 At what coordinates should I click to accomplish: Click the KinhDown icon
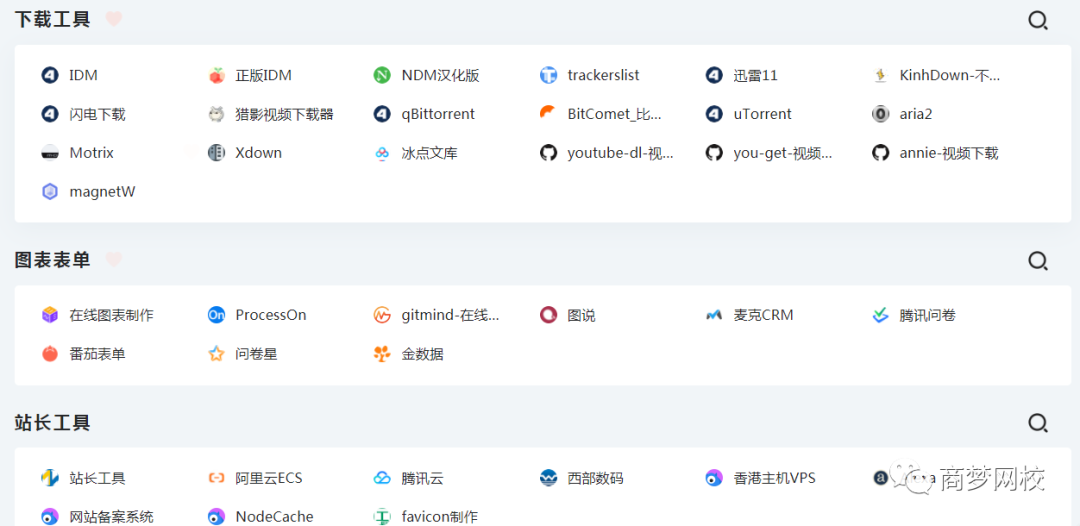tap(880, 75)
